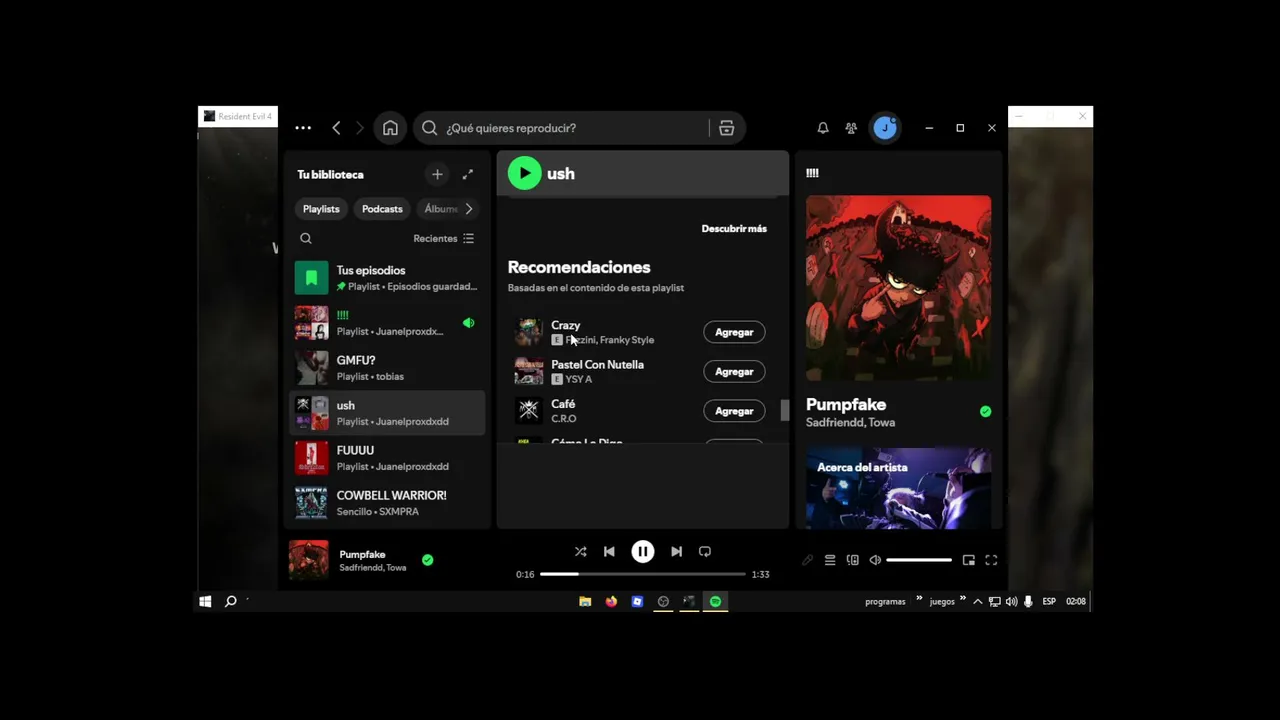Skip to the previous track

pyautogui.click(x=609, y=551)
